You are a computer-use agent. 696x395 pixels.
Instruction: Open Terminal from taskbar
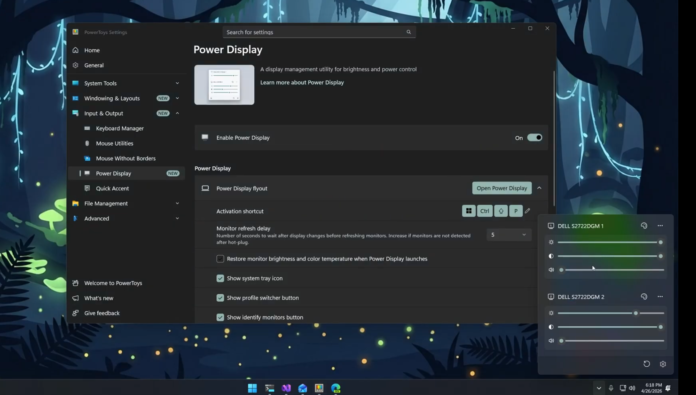(x=269, y=388)
